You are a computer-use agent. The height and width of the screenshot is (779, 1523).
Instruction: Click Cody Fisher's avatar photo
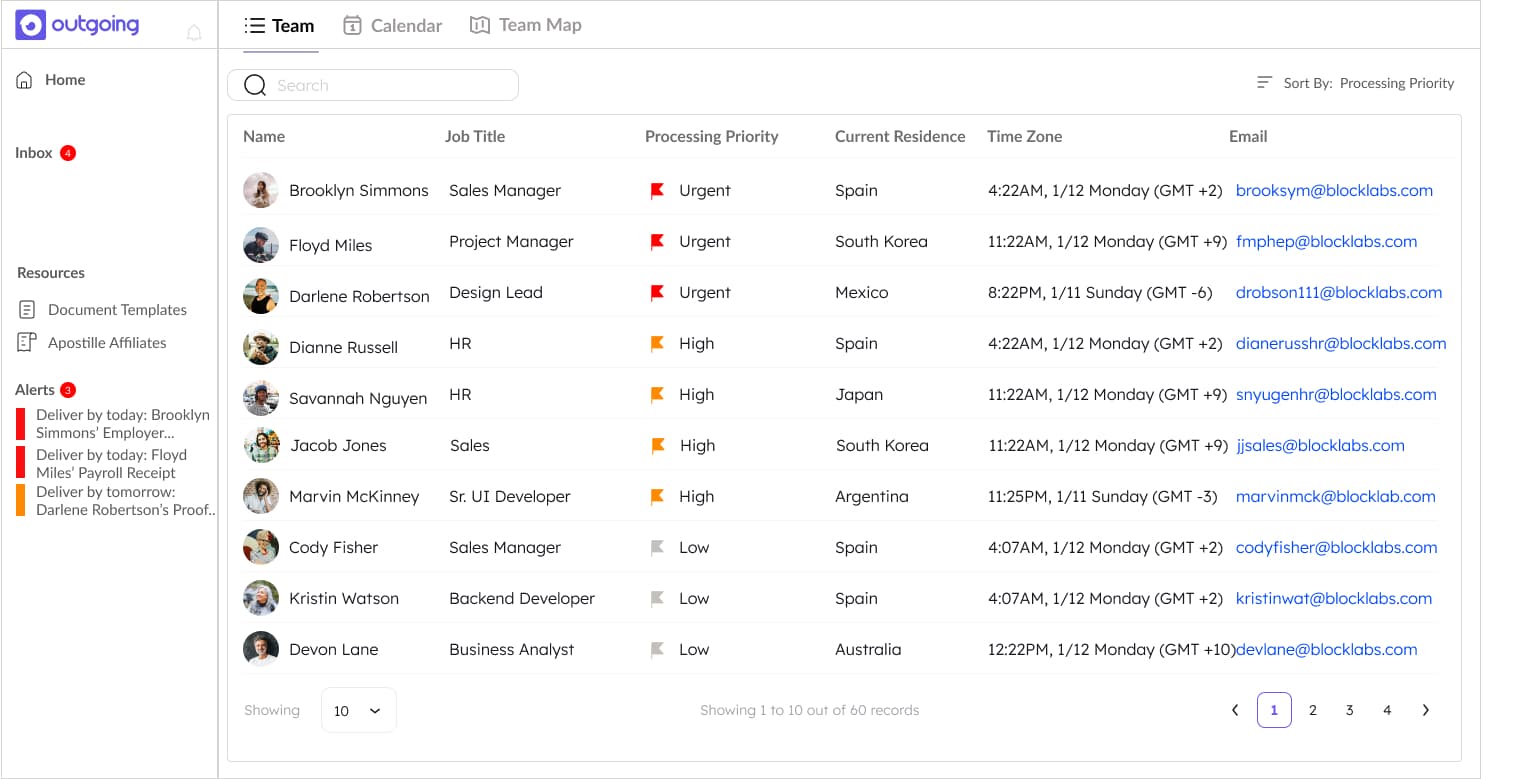pyautogui.click(x=261, y=547)
